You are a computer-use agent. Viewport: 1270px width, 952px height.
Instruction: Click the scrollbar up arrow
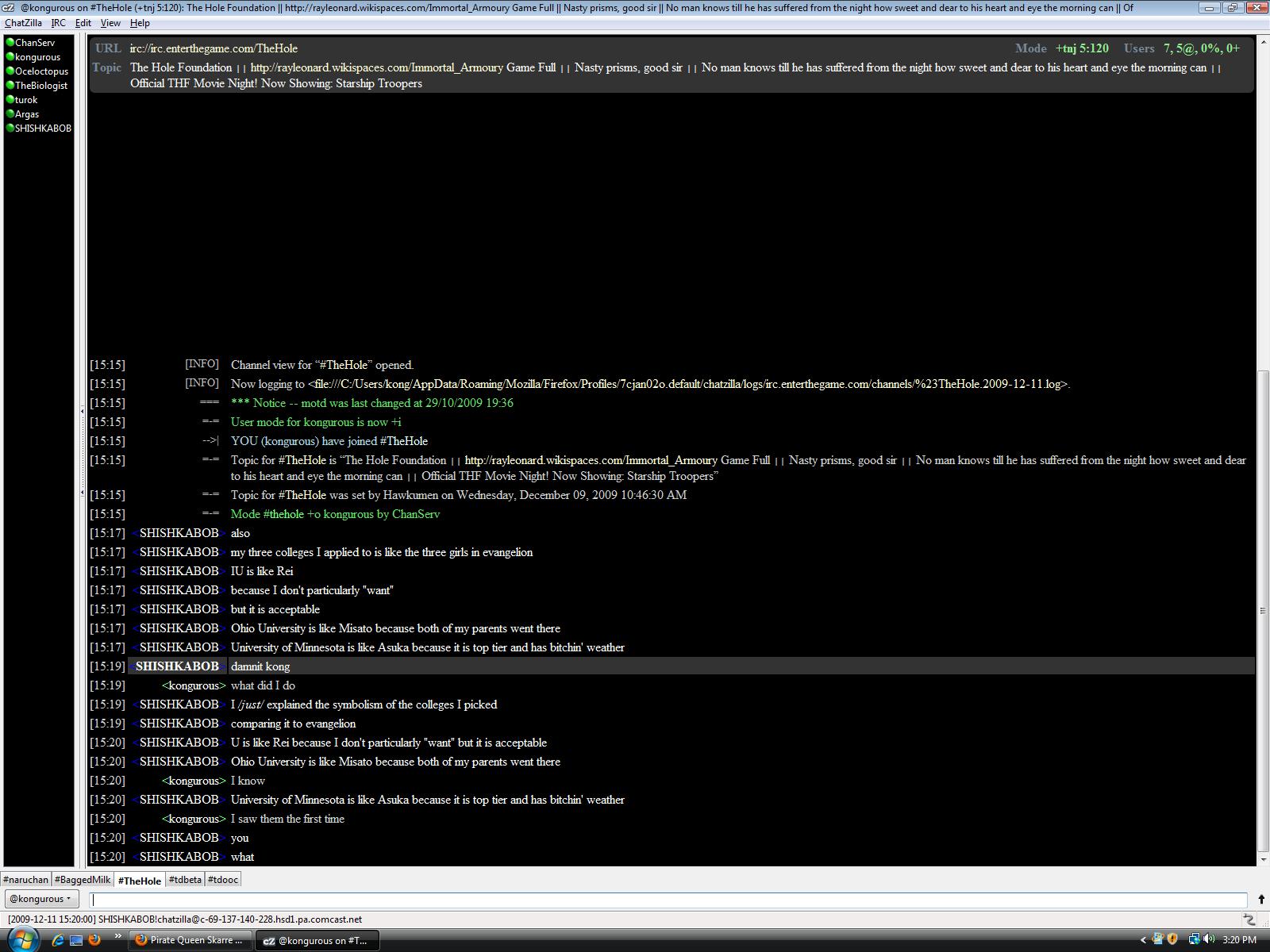pyautogui.click(x=1263, y=40)
